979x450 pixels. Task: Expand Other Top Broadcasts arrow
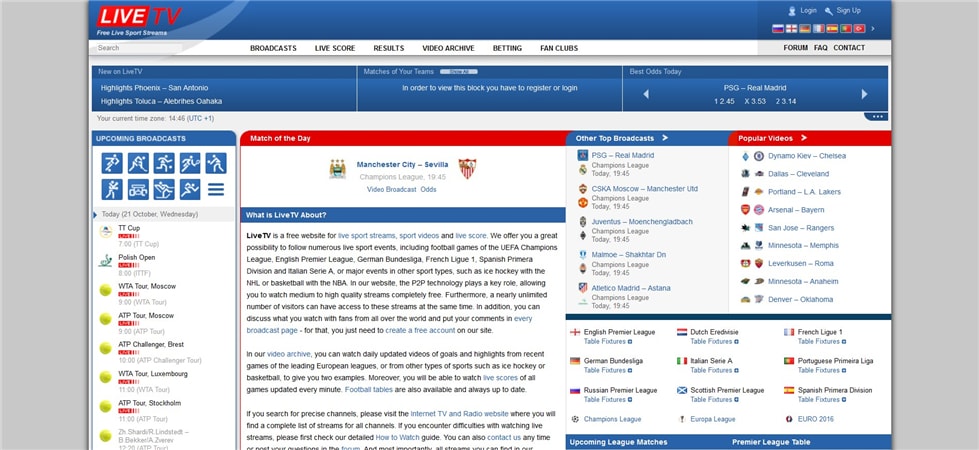[x=665, y=138]
